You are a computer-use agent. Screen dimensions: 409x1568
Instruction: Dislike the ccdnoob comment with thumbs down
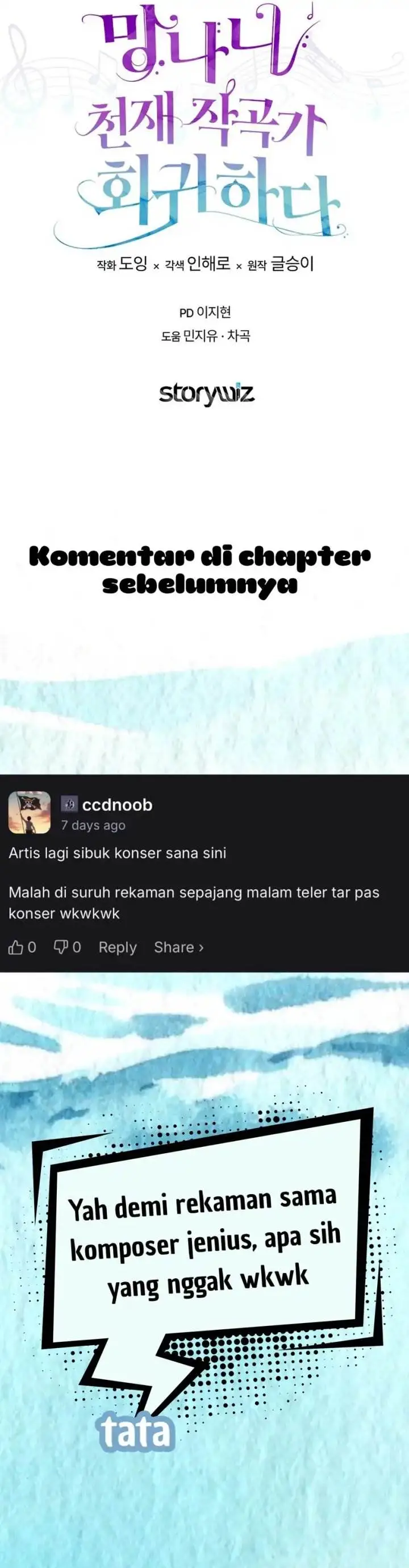61,947
